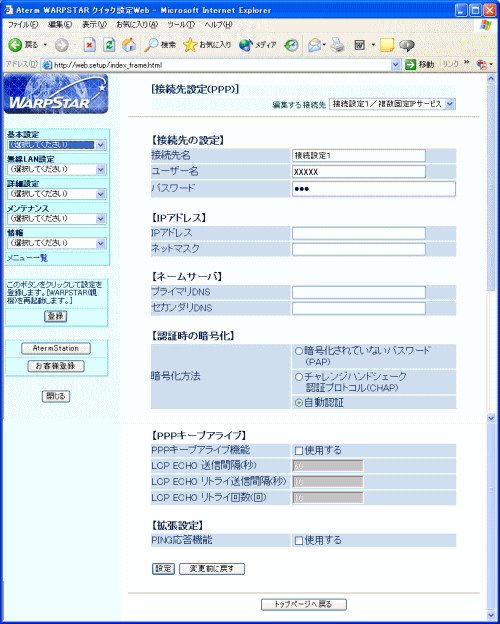
Task: Open 編集(E) menu
Action: click(x=60, y=25)
